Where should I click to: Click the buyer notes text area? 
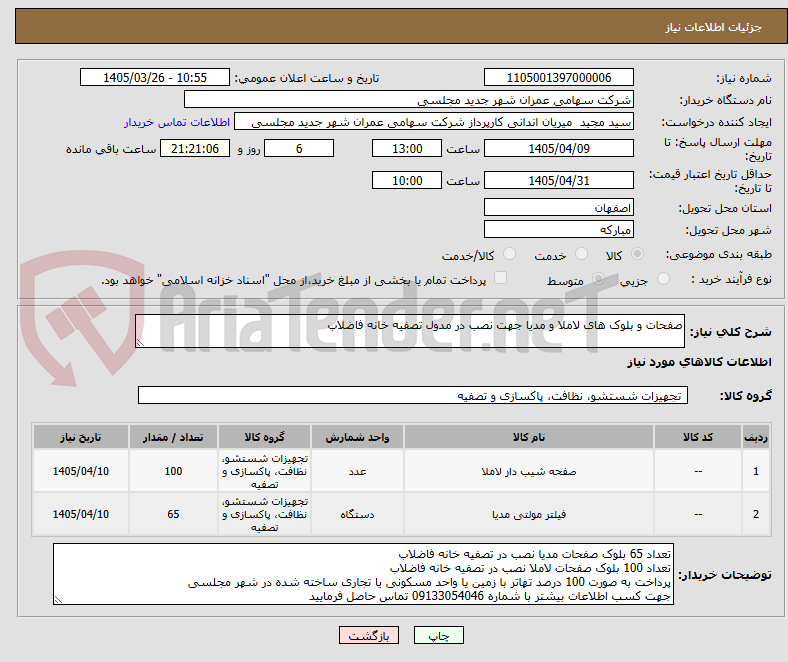(x=363, y=574)
